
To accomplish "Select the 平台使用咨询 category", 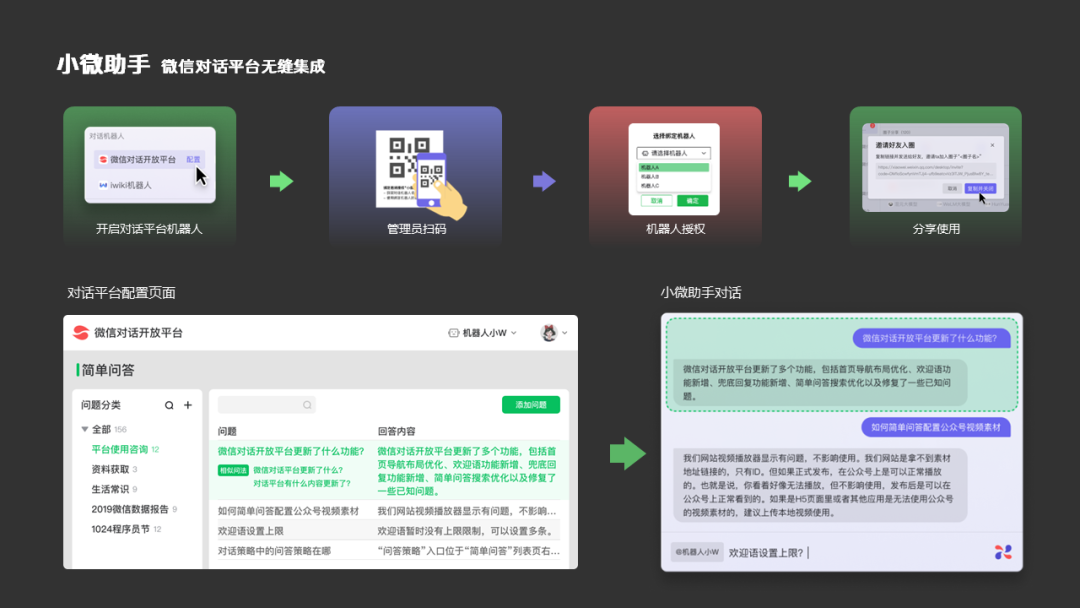I will click(125, 450).
